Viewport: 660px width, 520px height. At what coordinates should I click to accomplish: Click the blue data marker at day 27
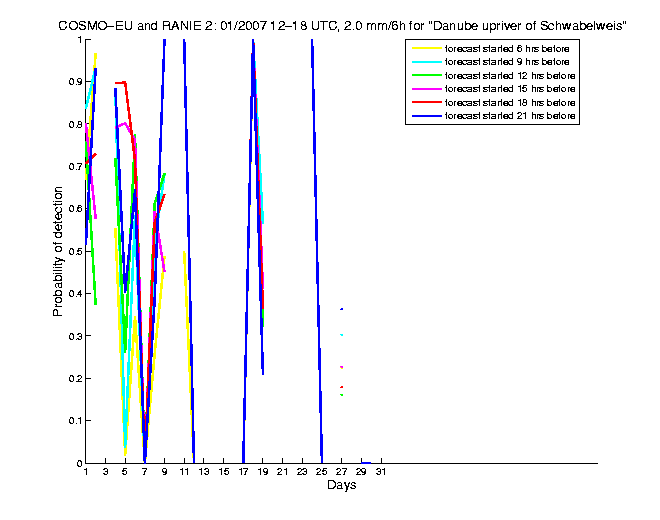click(x=341, y=309)
